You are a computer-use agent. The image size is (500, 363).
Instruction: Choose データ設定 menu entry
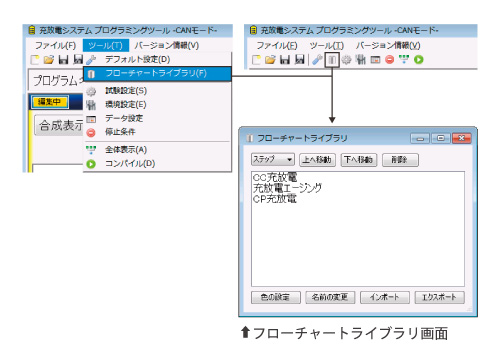click(157, 118)
